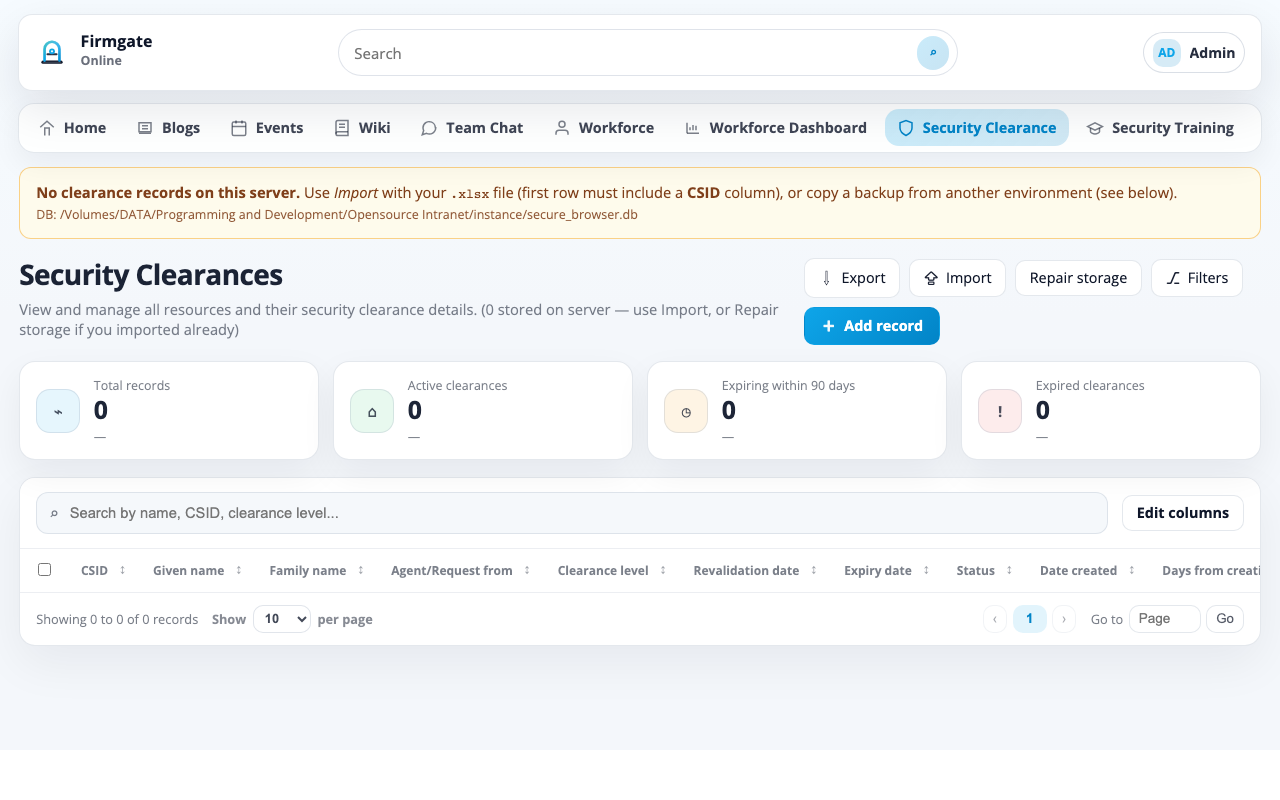Click the Go to Page input
This screenshot has height=800, width=1280.
click(x=1165, y=619)
